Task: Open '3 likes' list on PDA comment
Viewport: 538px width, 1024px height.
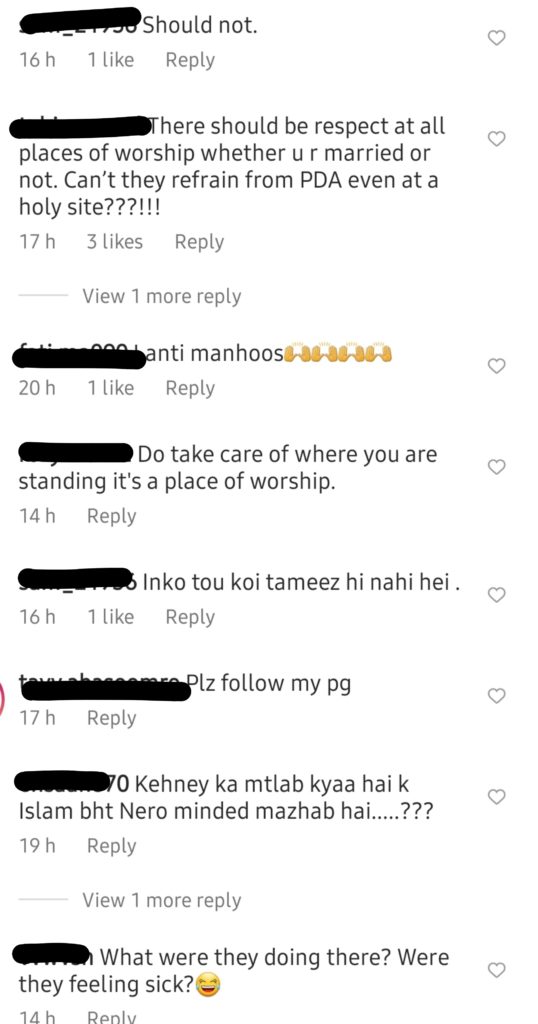Action: point(115,242)
